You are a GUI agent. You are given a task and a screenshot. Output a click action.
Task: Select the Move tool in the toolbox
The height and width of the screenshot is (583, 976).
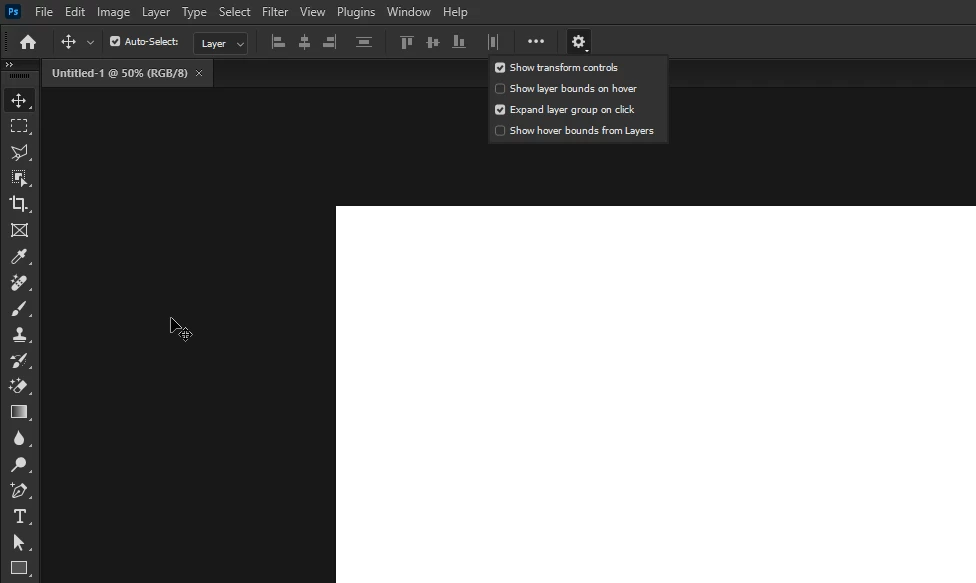click(19, 100)
